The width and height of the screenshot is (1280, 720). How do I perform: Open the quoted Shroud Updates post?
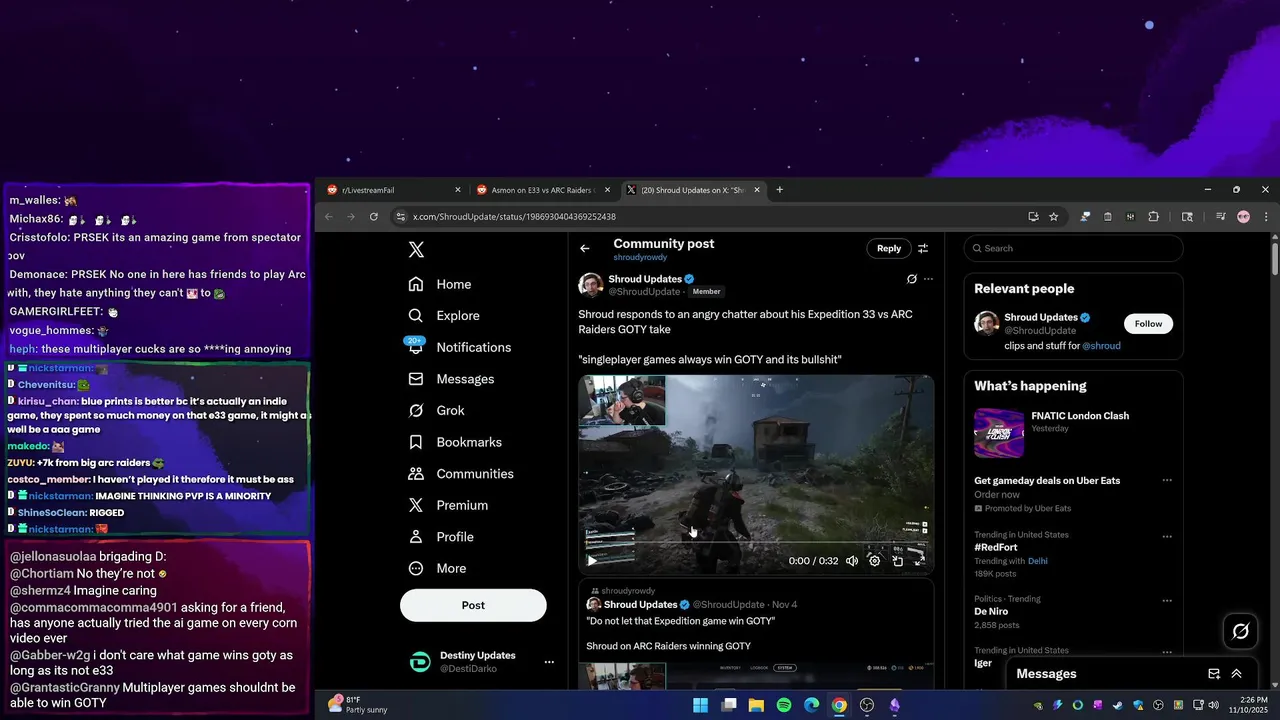coord(756,634)
